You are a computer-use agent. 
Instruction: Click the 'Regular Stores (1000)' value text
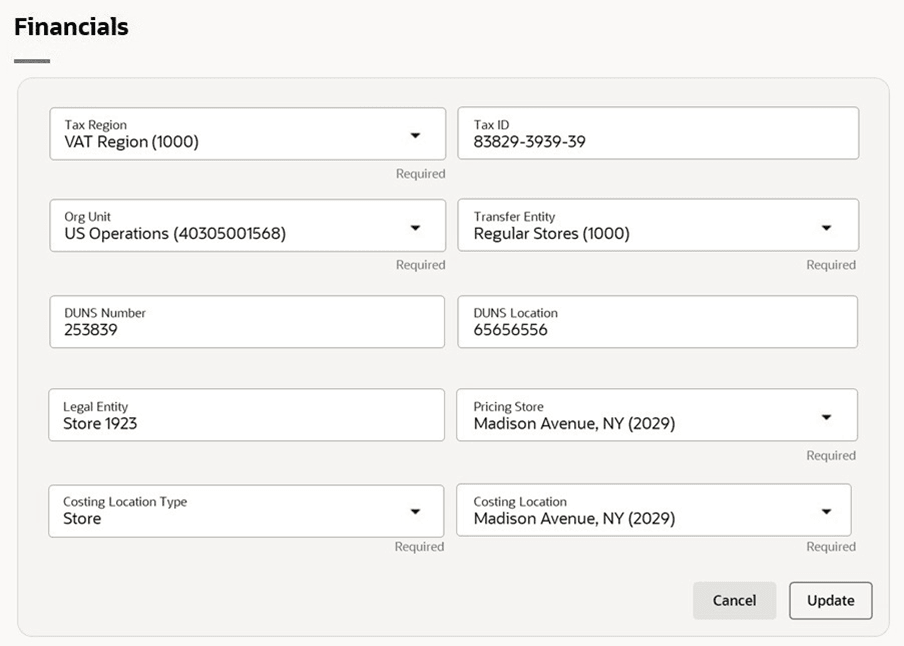[551, 234]
